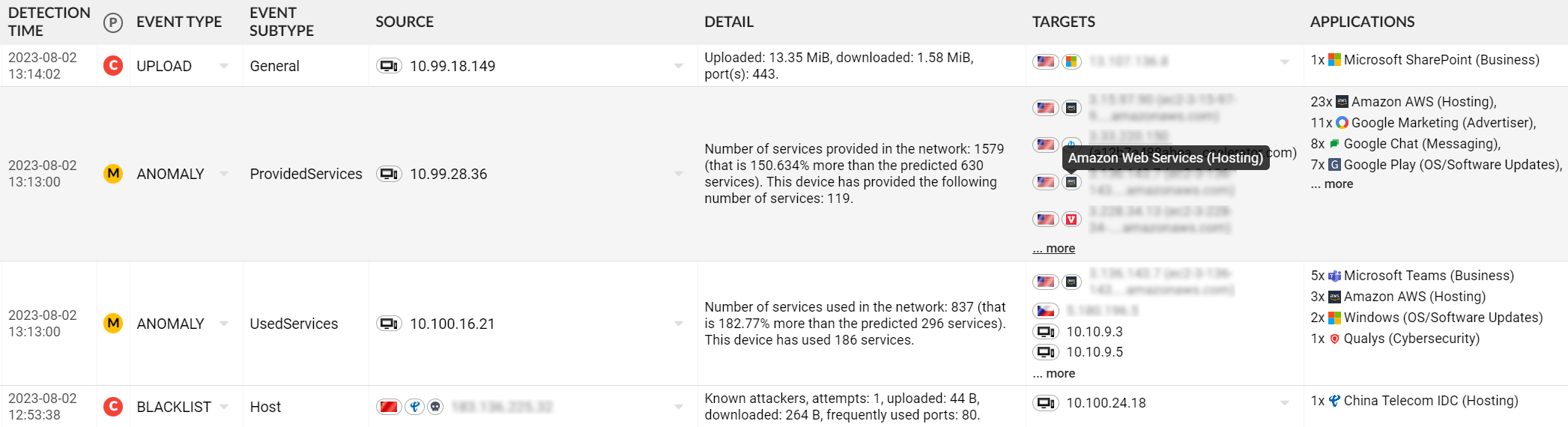The width and height of the screenshot is (1568, 427).
Task: Click the red critical badge for UPLOAD event
Action: pyautogui.click(x=113, y=66)
